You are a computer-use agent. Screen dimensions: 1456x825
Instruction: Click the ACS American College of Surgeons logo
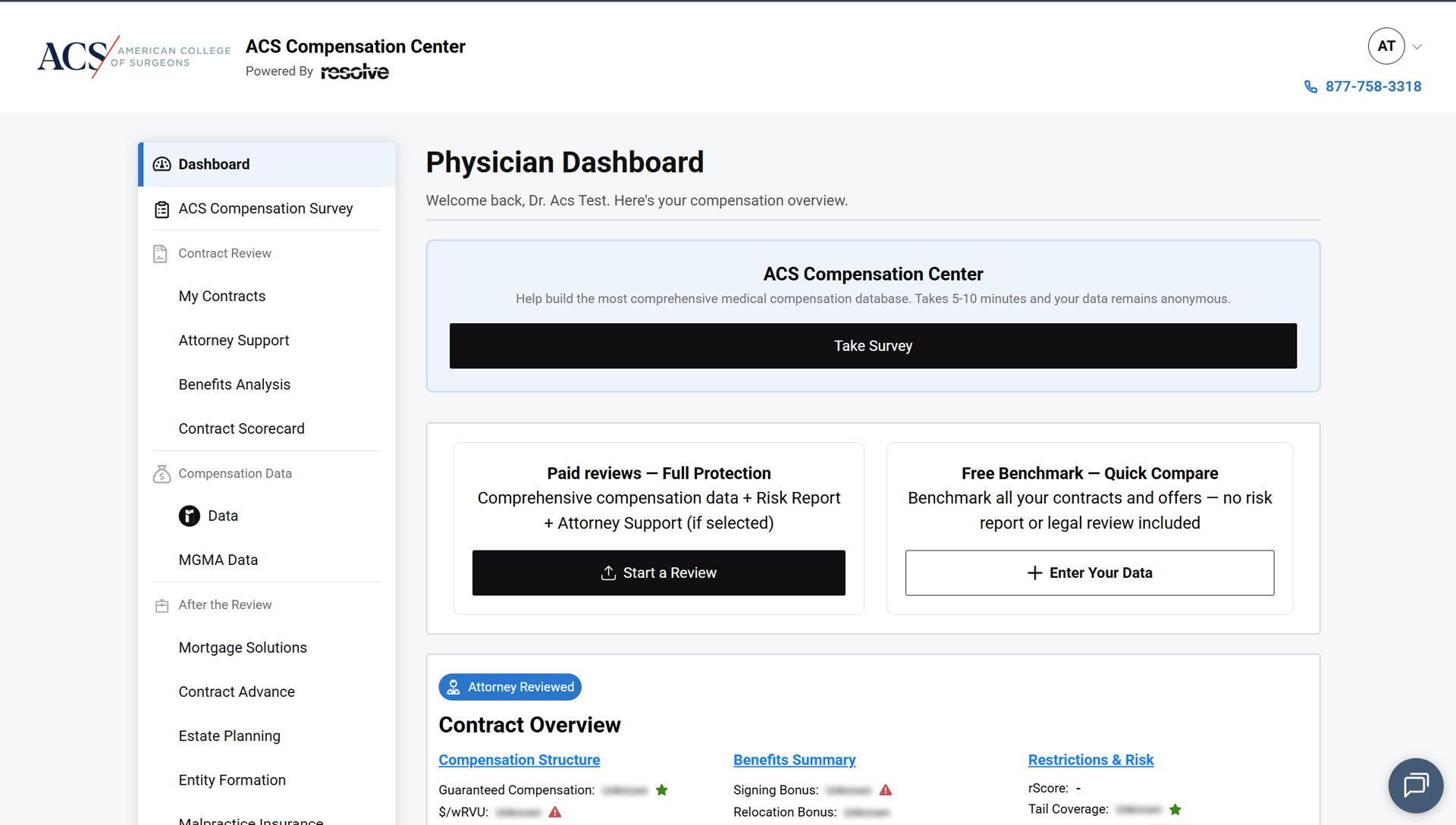click(x=134, y=56)
